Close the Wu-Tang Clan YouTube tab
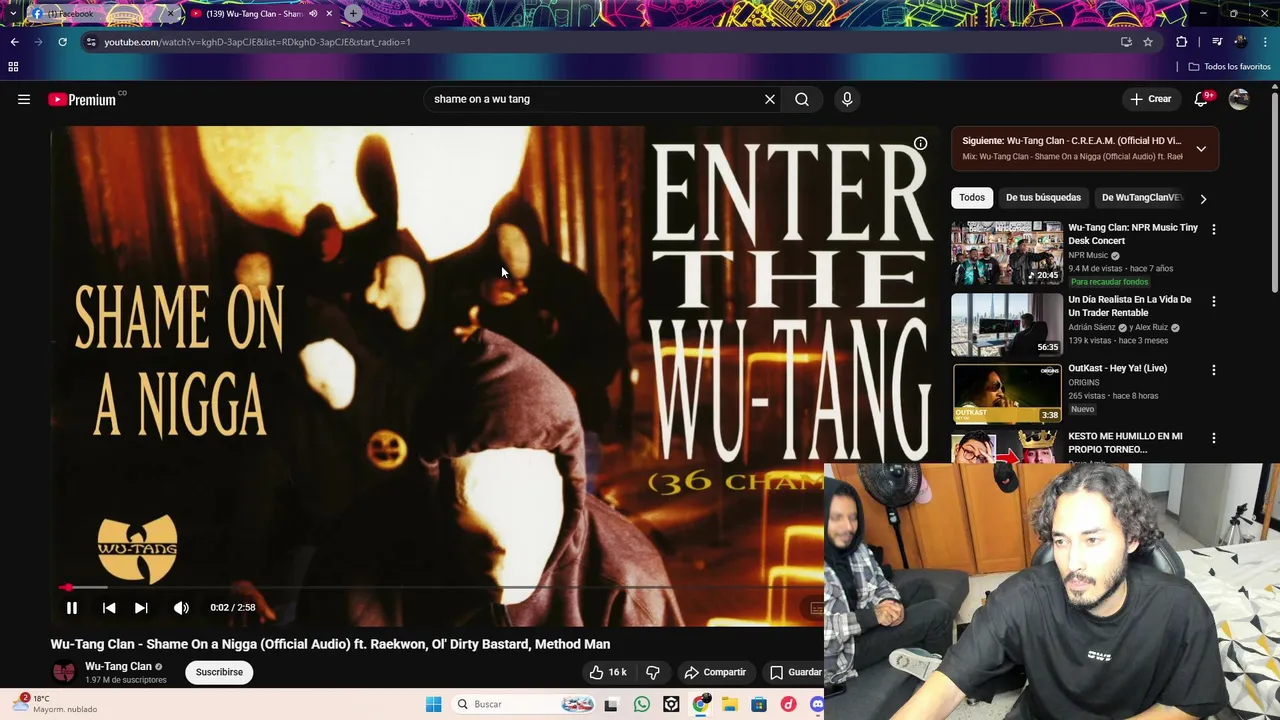Screen dimensions: 1280x720 point(329,14)
